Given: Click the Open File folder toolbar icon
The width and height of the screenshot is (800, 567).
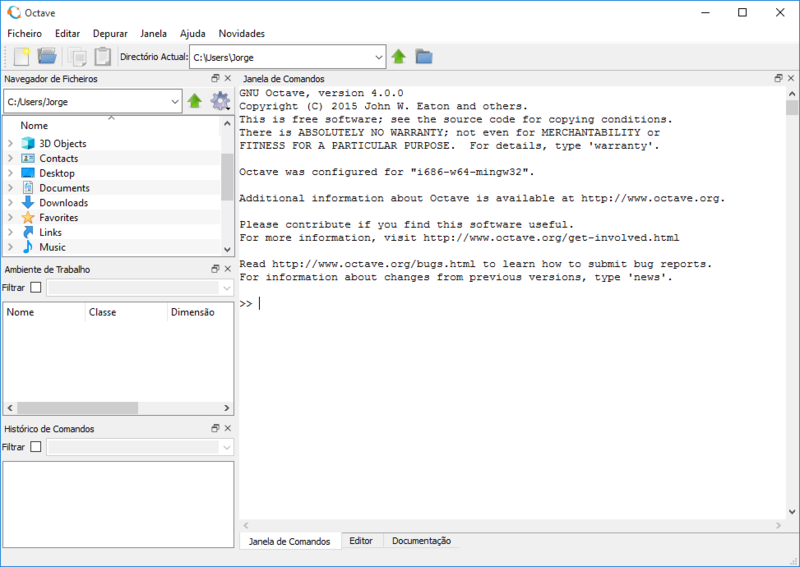Looking at the screenshot, I should pyautogui.click(x=47, y=56).
